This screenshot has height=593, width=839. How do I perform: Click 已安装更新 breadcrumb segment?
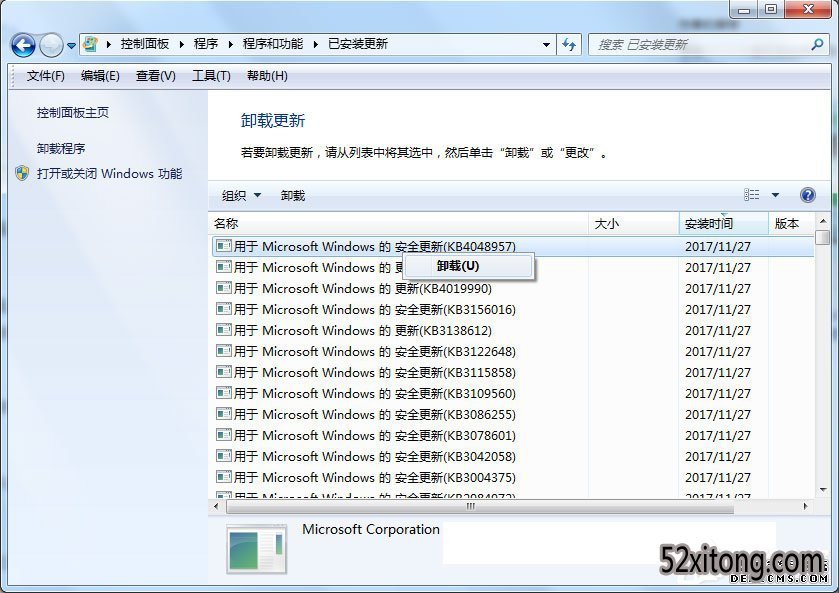coord(357,44)
